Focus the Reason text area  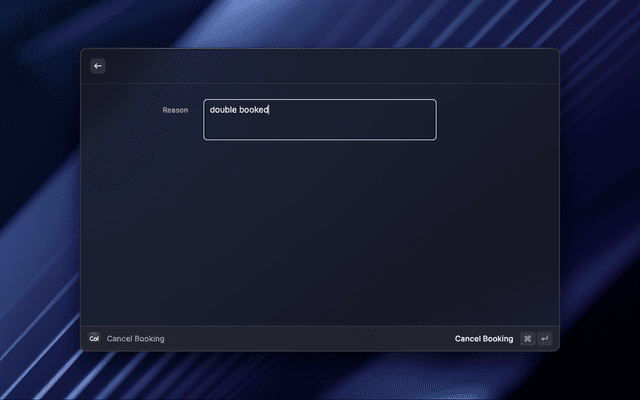point(319,120)
